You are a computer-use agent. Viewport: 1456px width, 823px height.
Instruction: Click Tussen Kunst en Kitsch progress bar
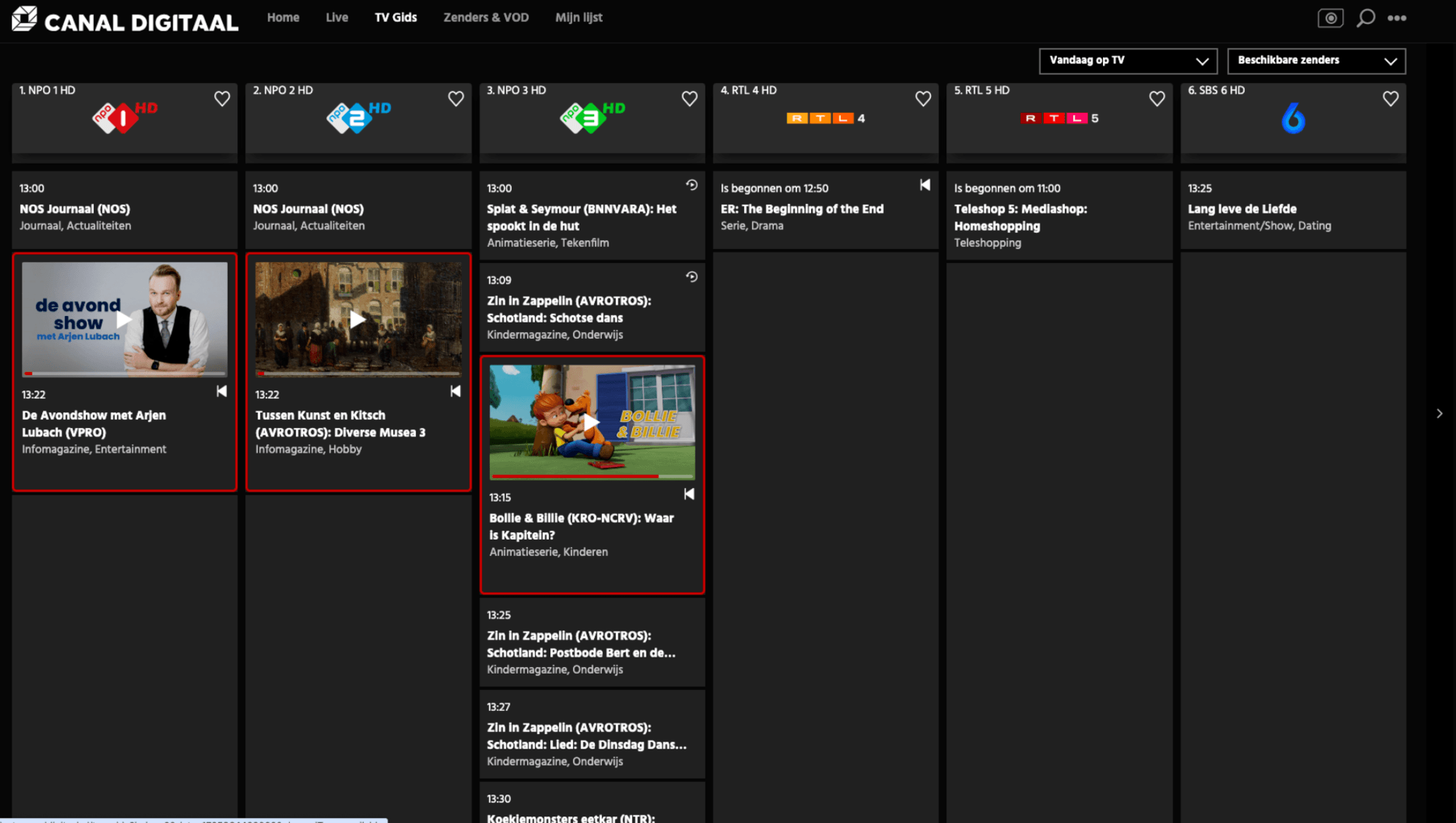(358, 374)
